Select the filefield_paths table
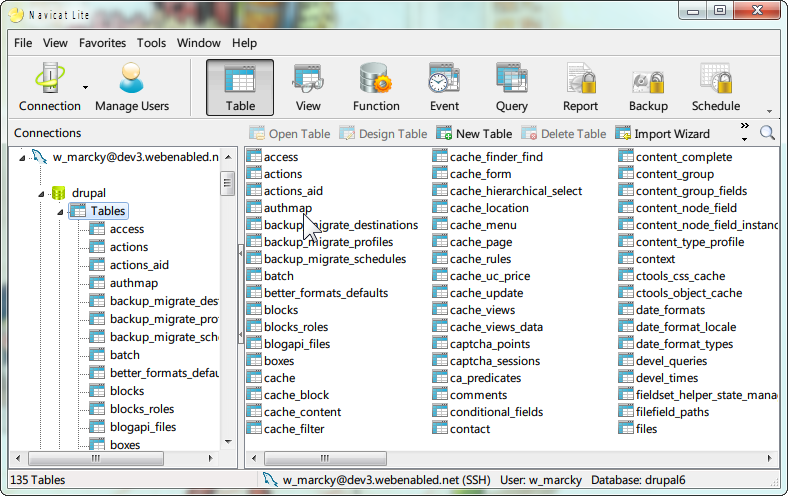This screenshot has width=788, height=496. pos(664,412)
